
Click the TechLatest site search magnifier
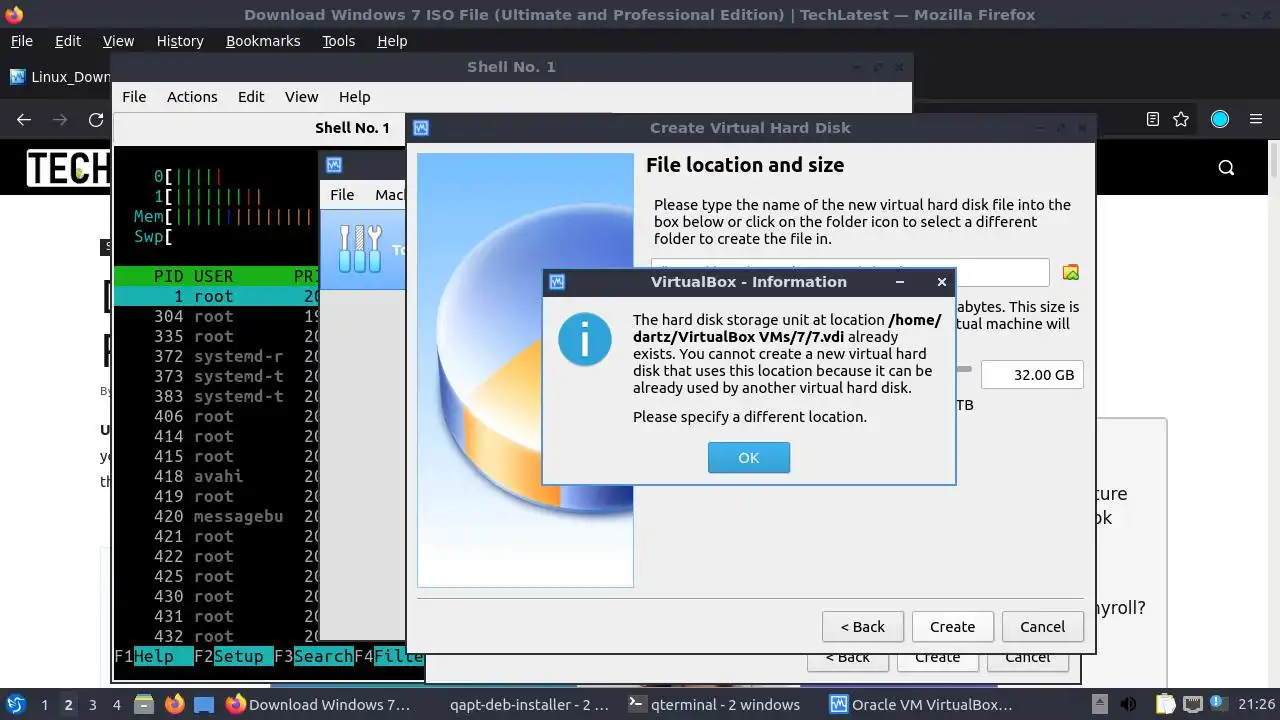(1226, 168)
